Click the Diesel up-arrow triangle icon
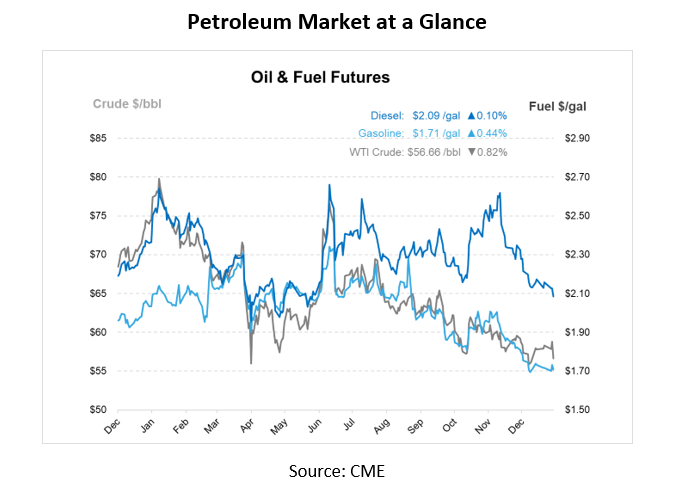 pyautogui.click(x=471, y=115)
